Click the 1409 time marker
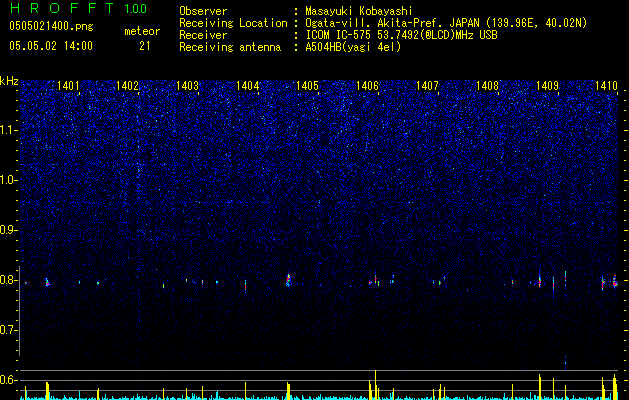 click(x=547, y=85)
